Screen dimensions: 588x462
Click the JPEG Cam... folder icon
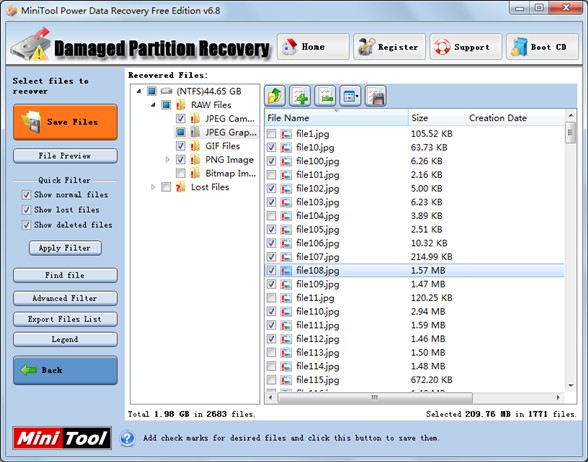tap(195, 118)
